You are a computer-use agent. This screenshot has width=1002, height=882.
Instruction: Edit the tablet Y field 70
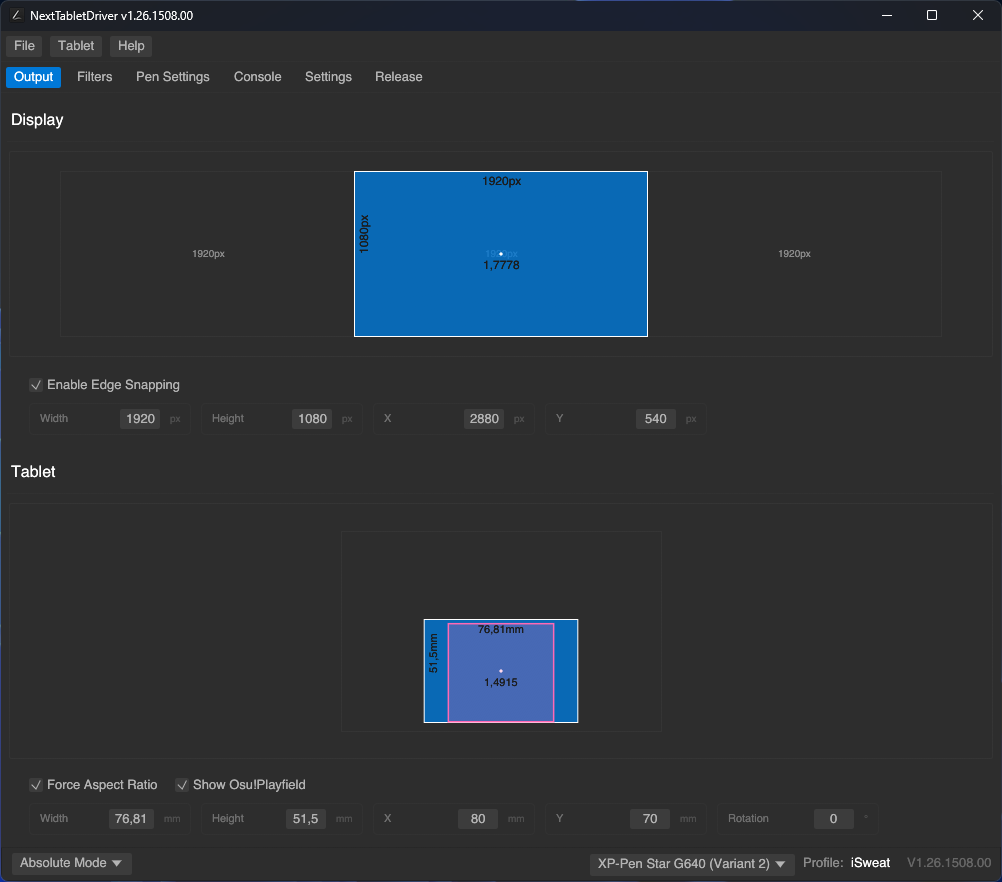(650, 819)
